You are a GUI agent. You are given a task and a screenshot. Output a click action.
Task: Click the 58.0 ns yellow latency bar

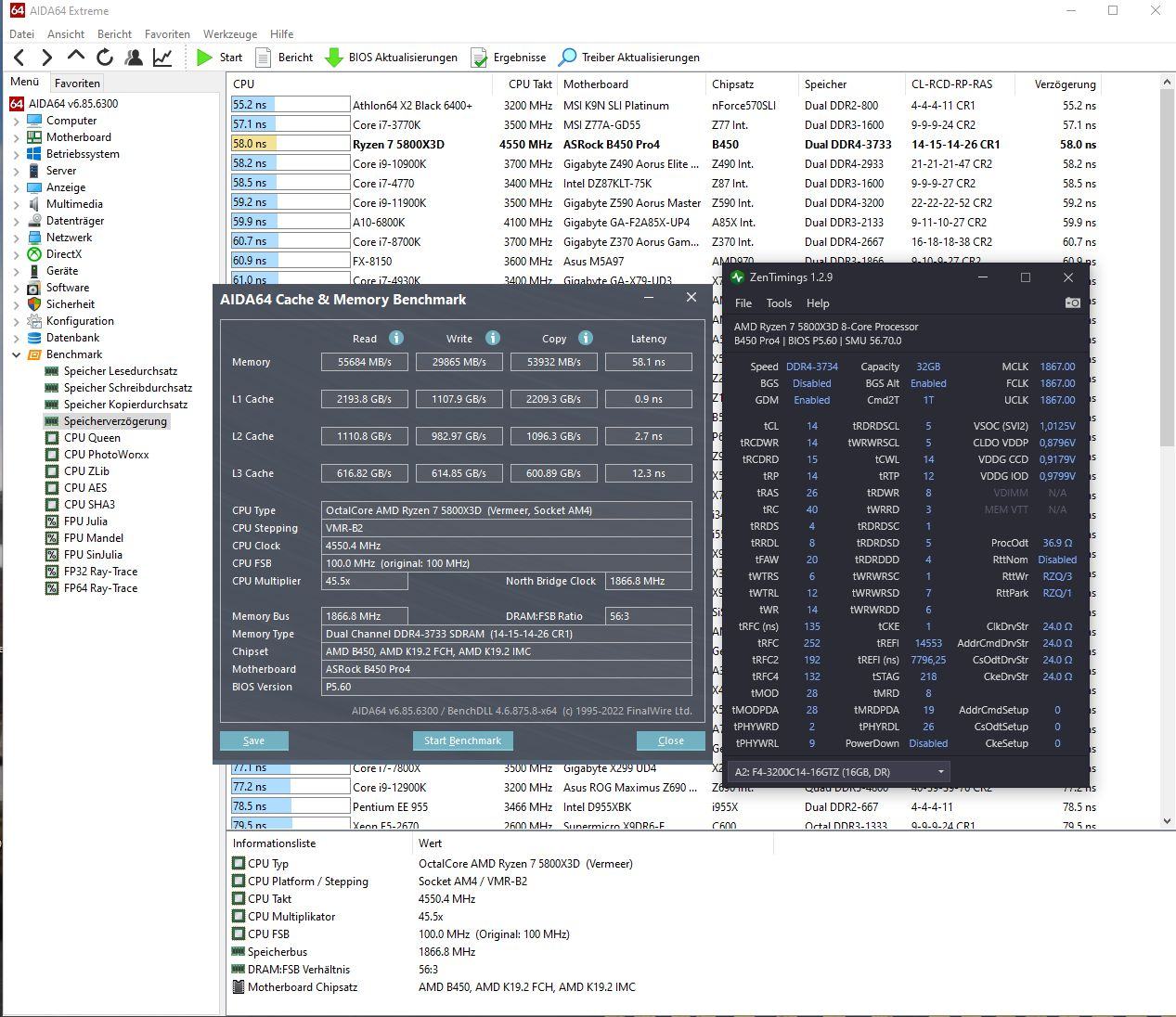pos(253,144)
